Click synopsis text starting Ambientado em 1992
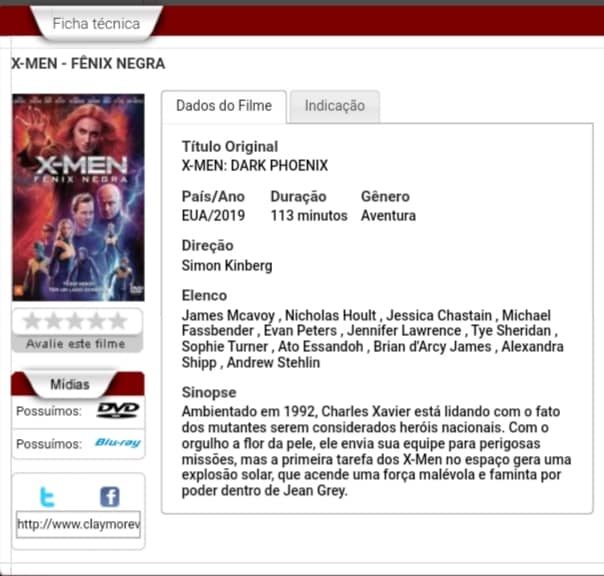604x576 pixels. [376, 451]
